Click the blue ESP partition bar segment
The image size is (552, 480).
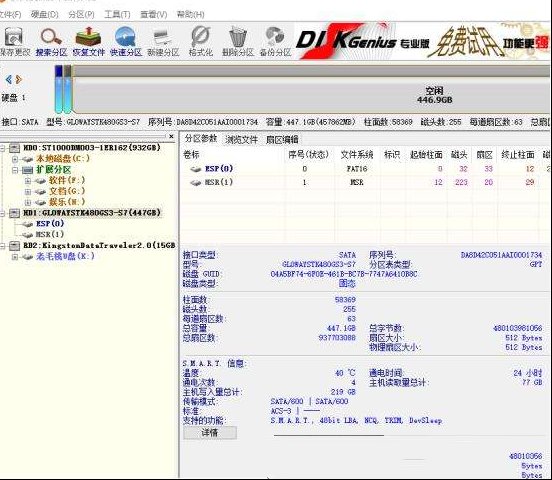point(58,89)
